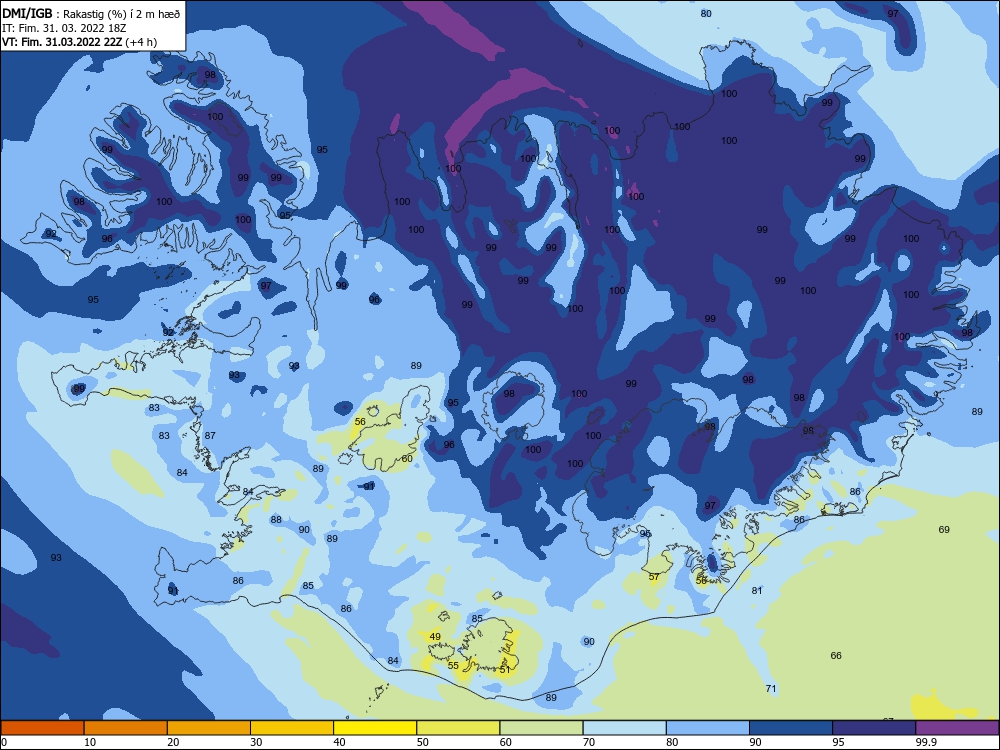Click the legend tick label '10'
This screenshot has height=750, width=1000.
pos(90,742)
